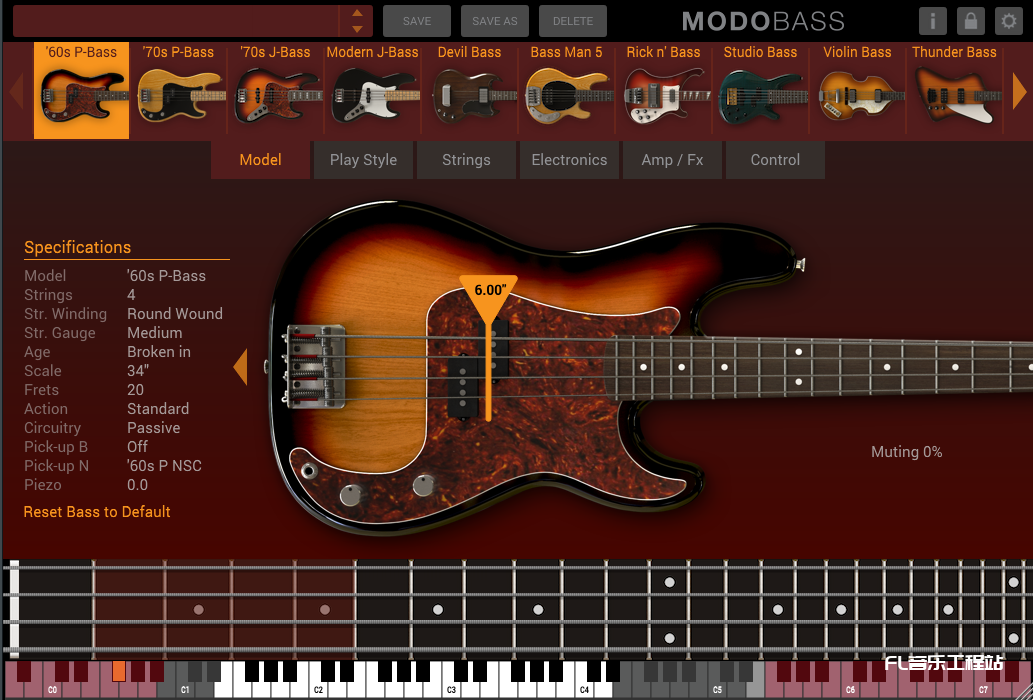The image size is (1033, 700).
Task: Pick the Rick n' Bass model
Action: 663,90
